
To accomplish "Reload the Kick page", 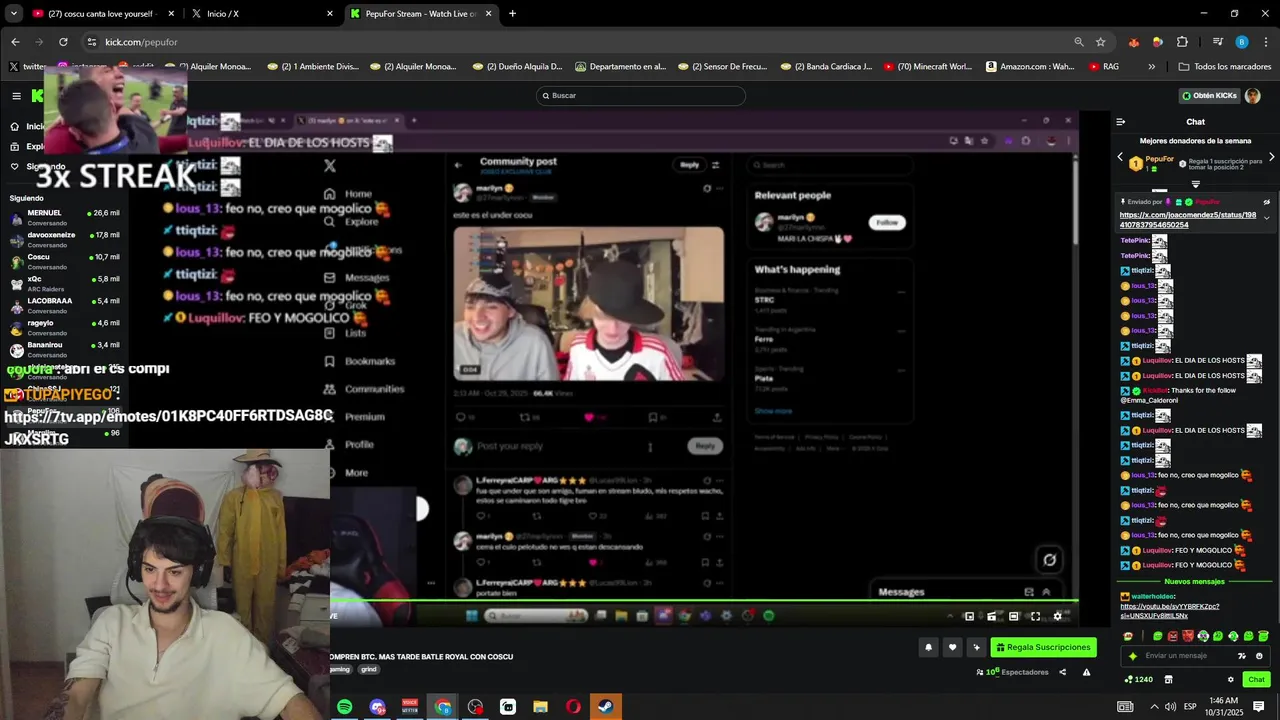I will [63, 42].
